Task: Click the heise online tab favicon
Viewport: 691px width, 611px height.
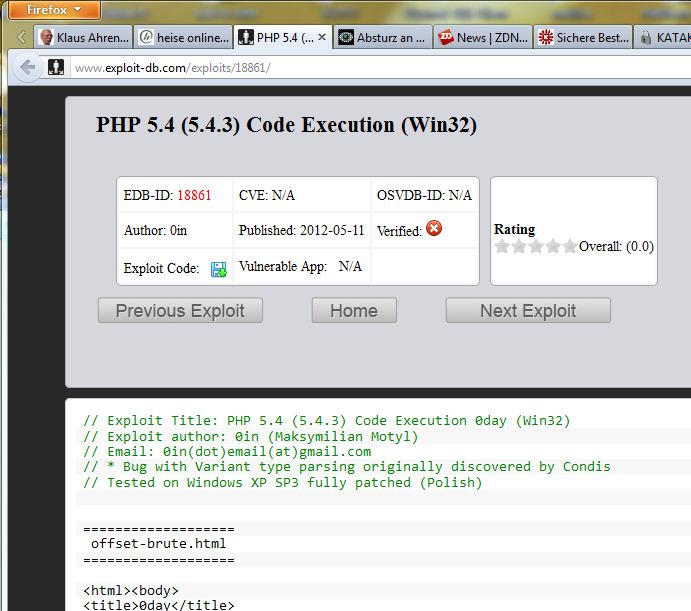Action: 145,37
